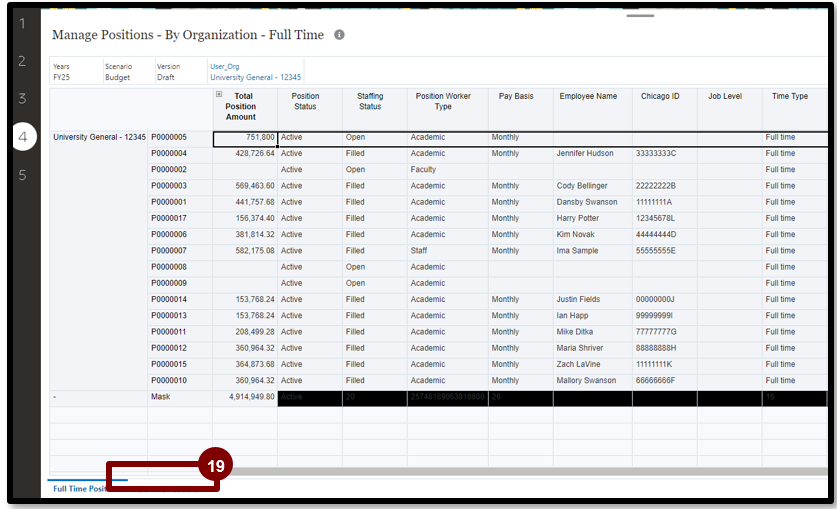This screenshot has width=837, height=509.
Task: Click the grab handle at the top of the panel
Action: pos(640,16)
